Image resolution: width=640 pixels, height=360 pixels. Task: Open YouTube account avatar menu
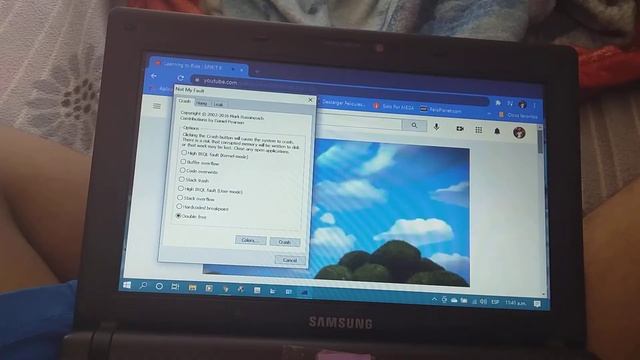pos(519,132)
